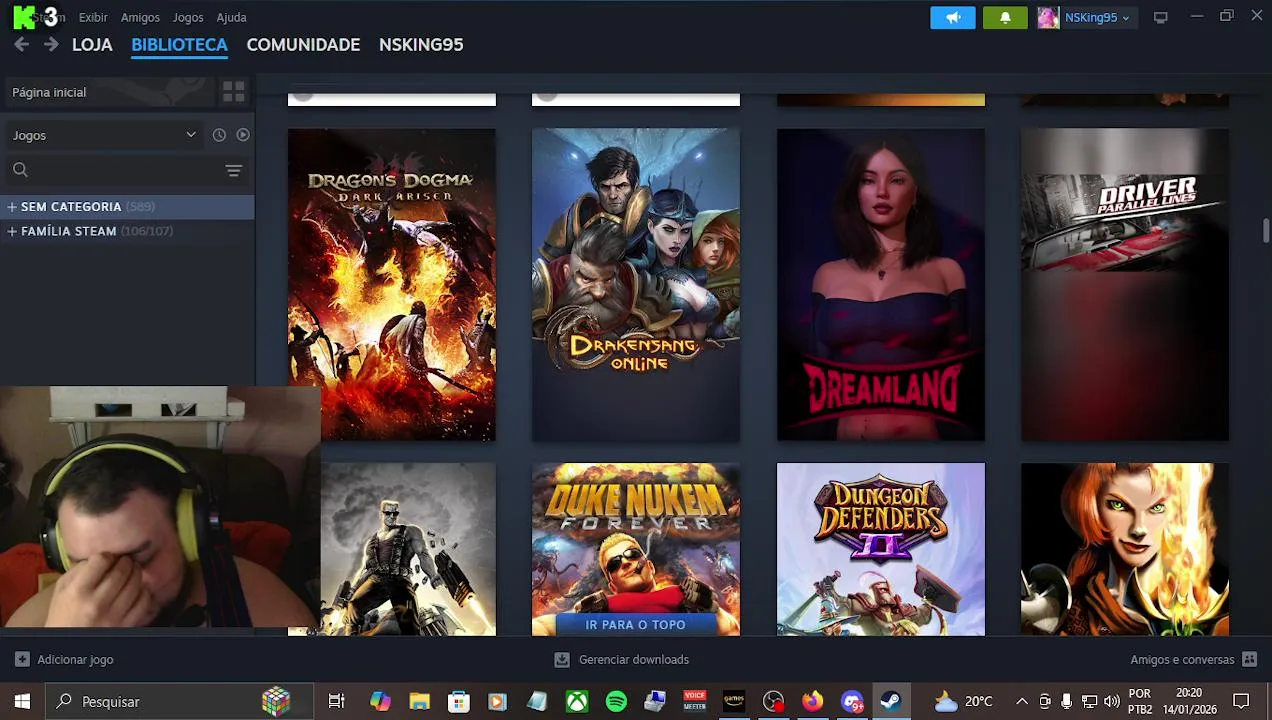
Task: Open the Windows Start button
Action: (22, 702)
